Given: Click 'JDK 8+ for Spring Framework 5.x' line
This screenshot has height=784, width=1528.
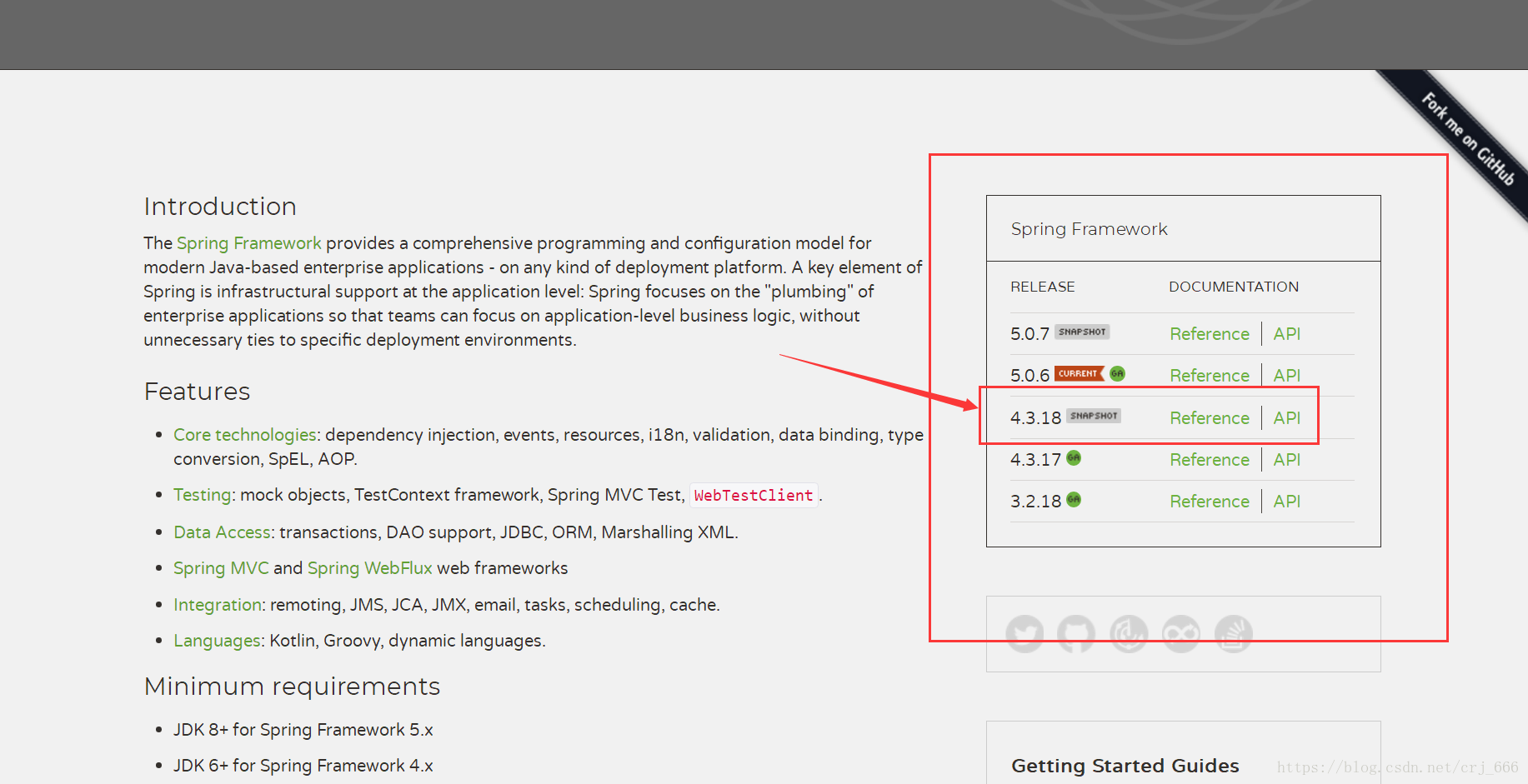Looking at the screenshot, I should tap(303, 730).
